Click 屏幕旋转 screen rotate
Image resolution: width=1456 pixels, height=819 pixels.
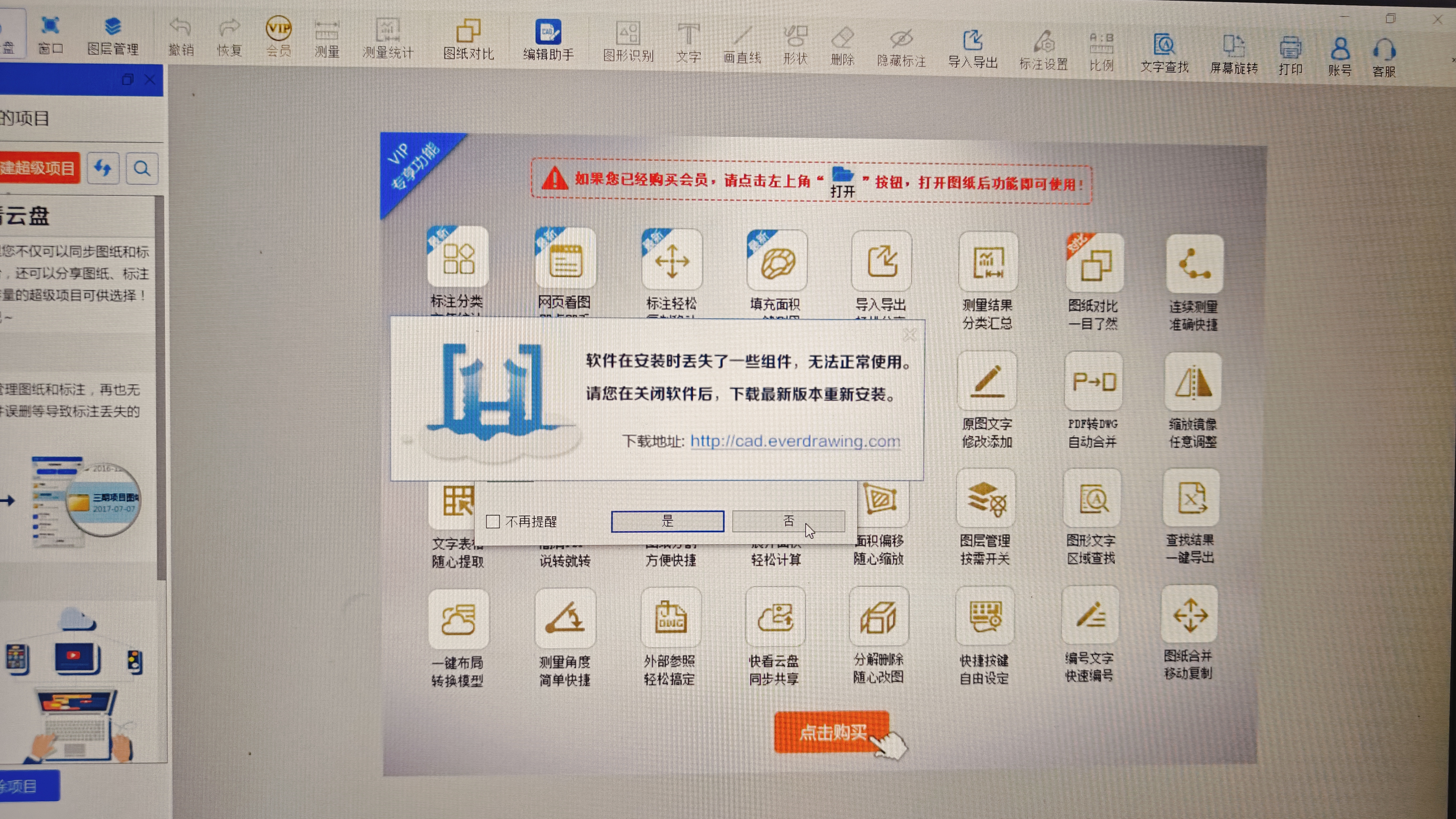tap(1234, 55)
